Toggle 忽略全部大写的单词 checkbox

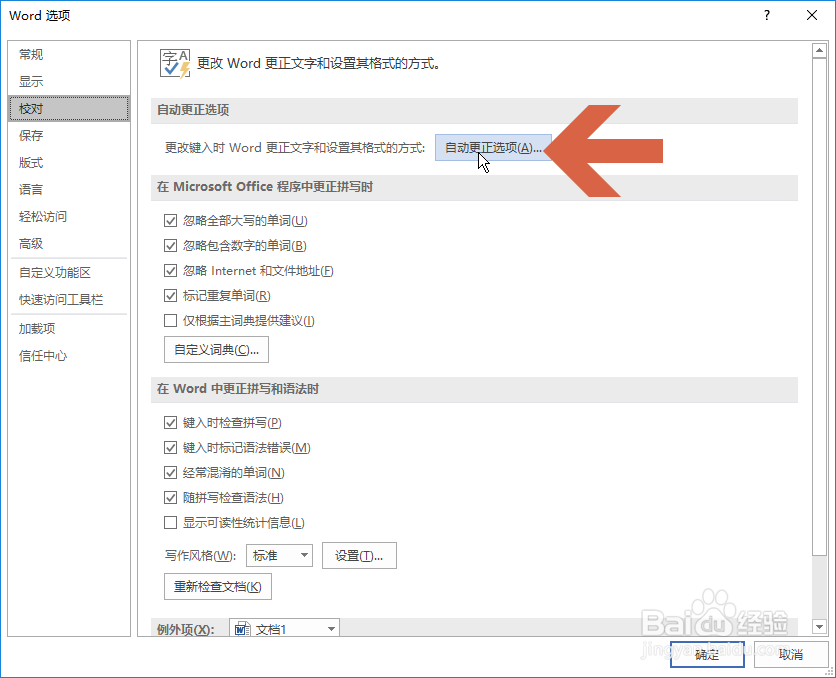click(171, 221)
